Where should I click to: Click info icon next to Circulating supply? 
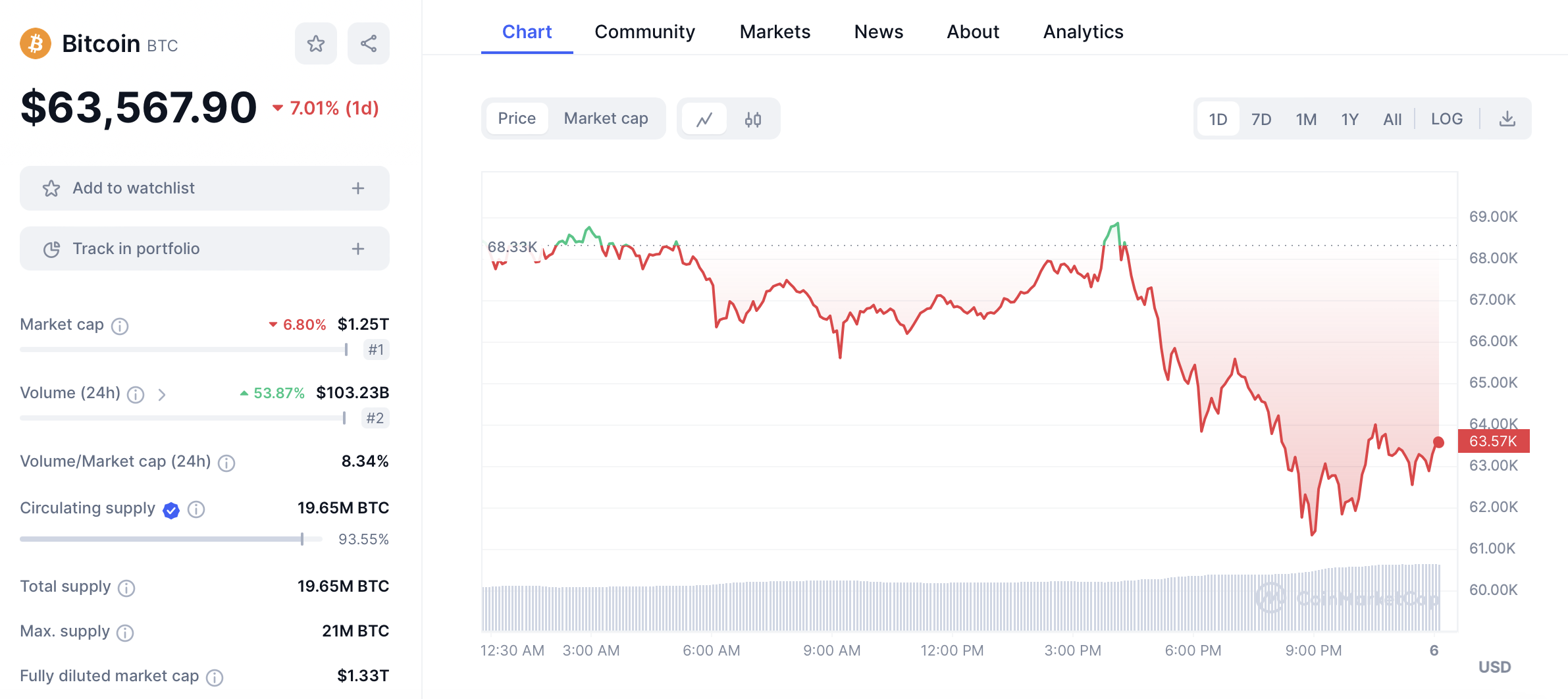click(x=196, y=509)
